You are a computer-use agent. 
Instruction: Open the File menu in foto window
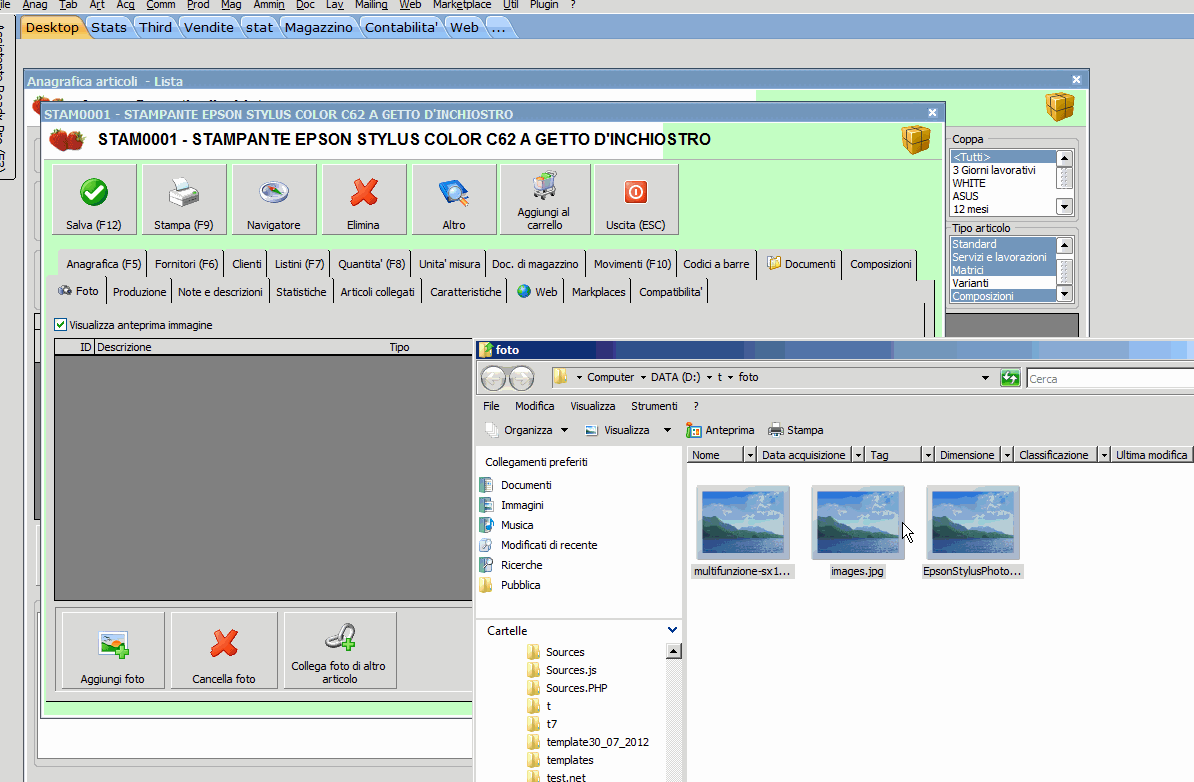491,406
